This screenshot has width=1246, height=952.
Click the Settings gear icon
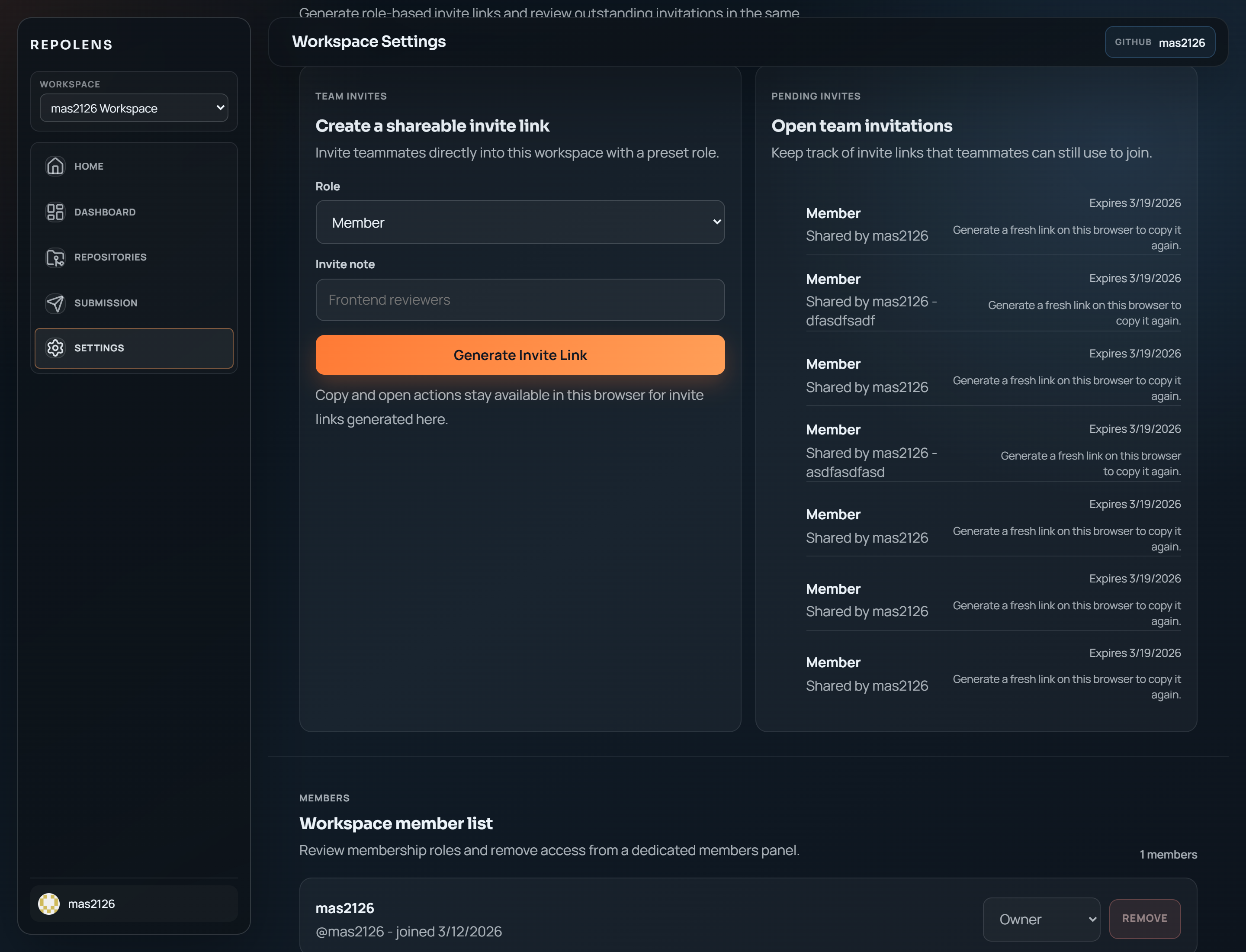[x=55, y=348]
